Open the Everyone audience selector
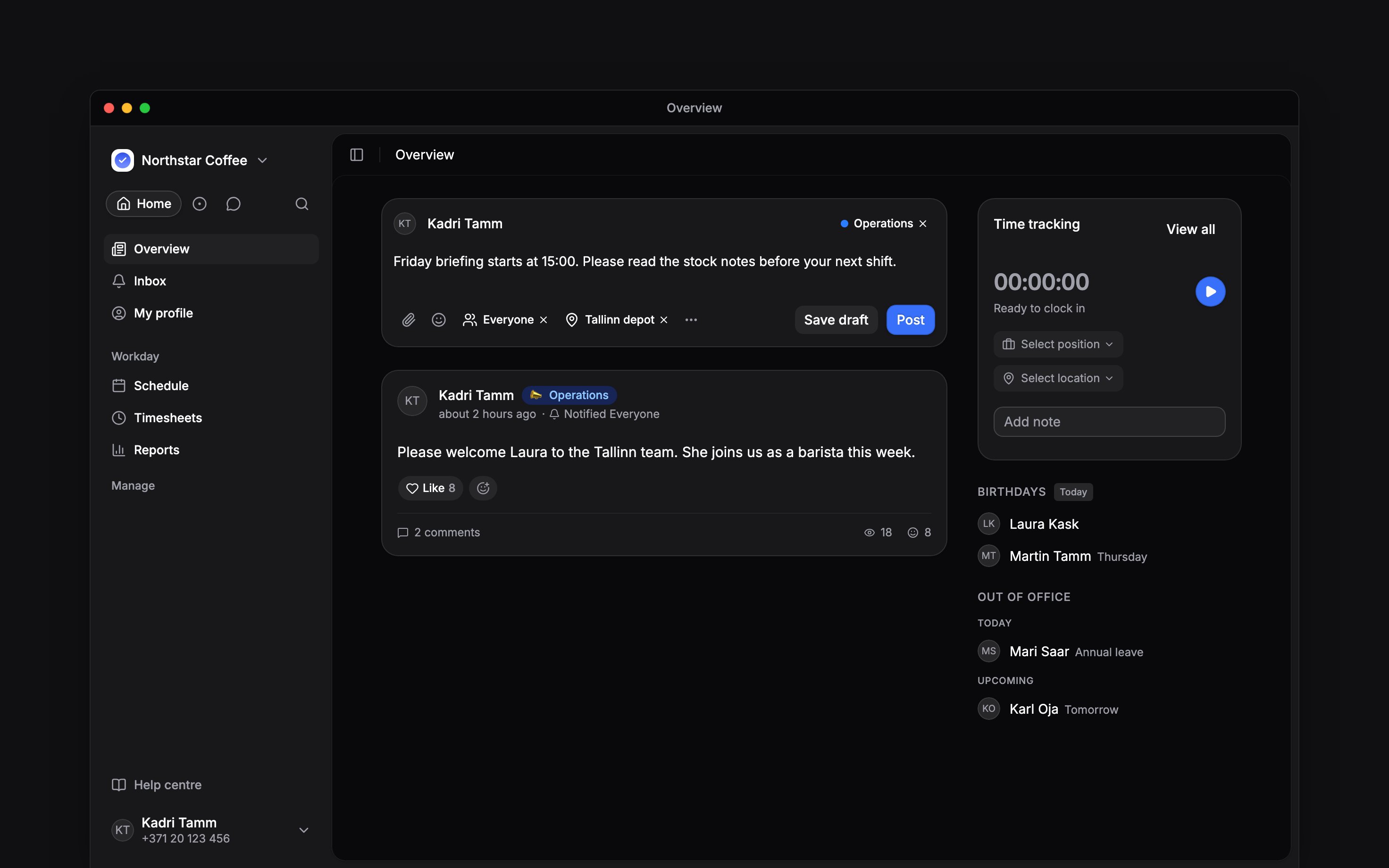 [498, 320]
